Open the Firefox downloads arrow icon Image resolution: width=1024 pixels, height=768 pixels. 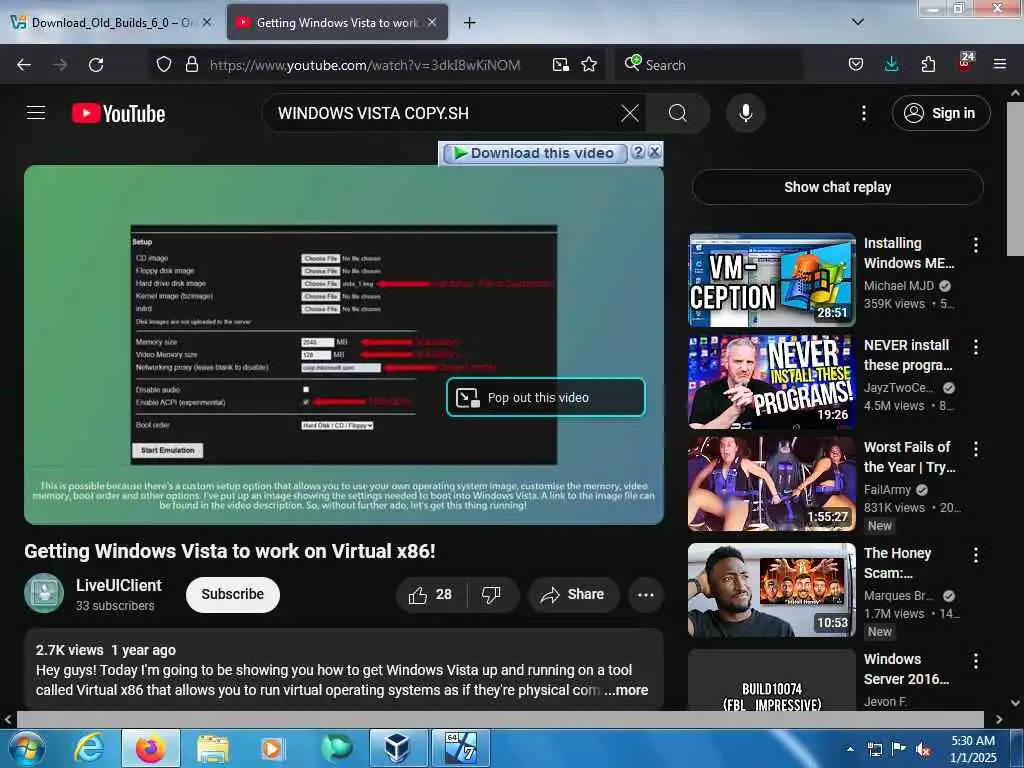point(891,65)
